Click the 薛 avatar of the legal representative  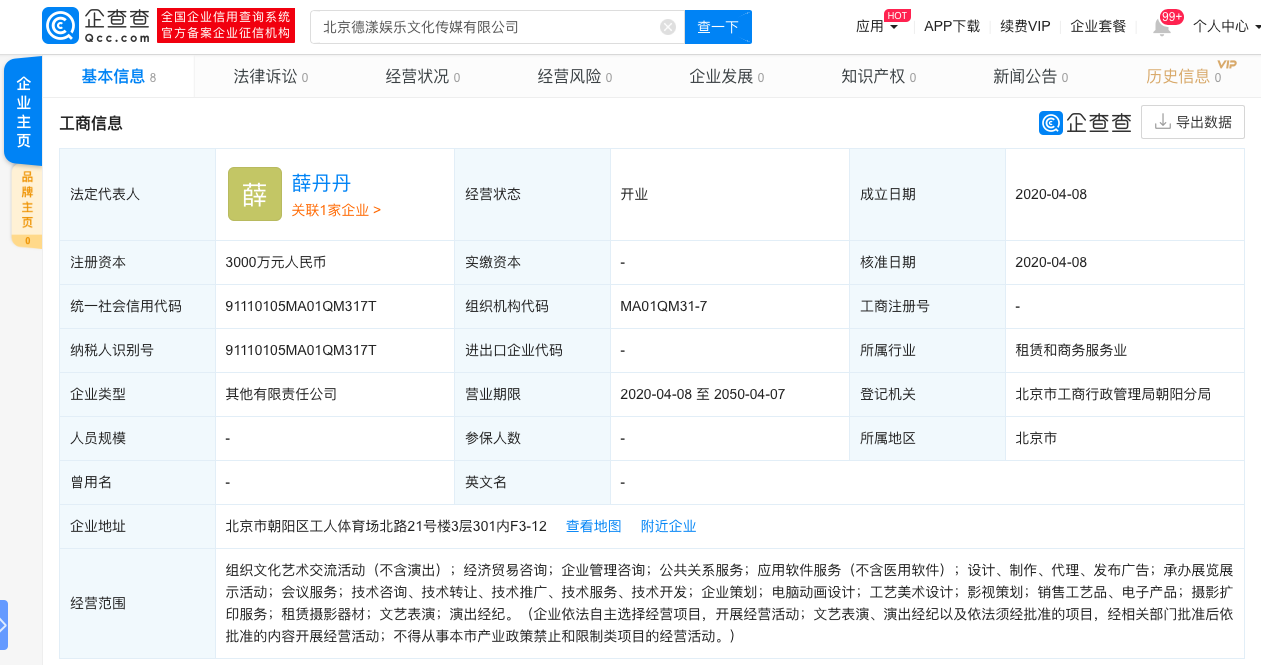pyautogui.click(x=254, y=194)
